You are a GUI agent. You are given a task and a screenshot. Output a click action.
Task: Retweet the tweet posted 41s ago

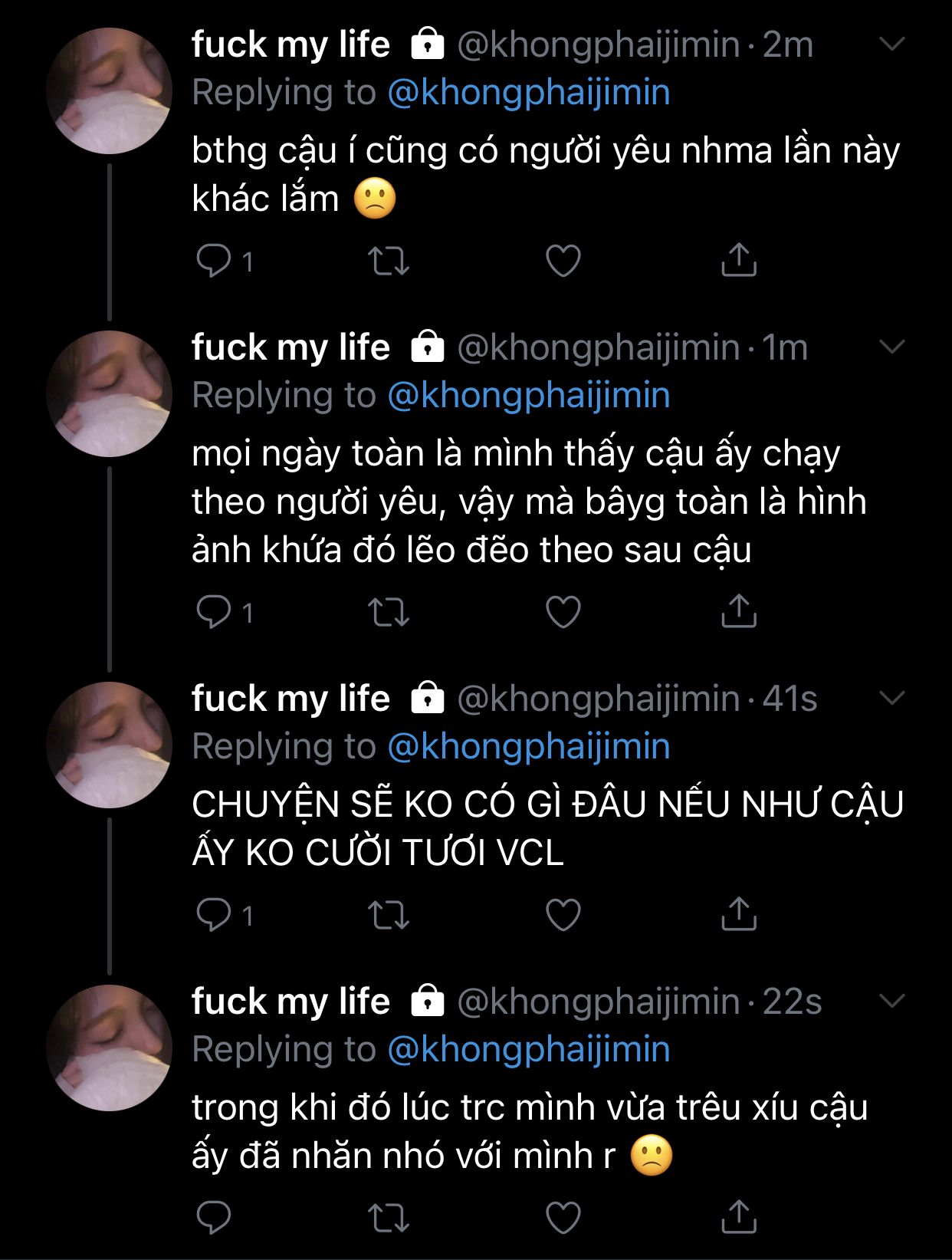tap(389, 915)
